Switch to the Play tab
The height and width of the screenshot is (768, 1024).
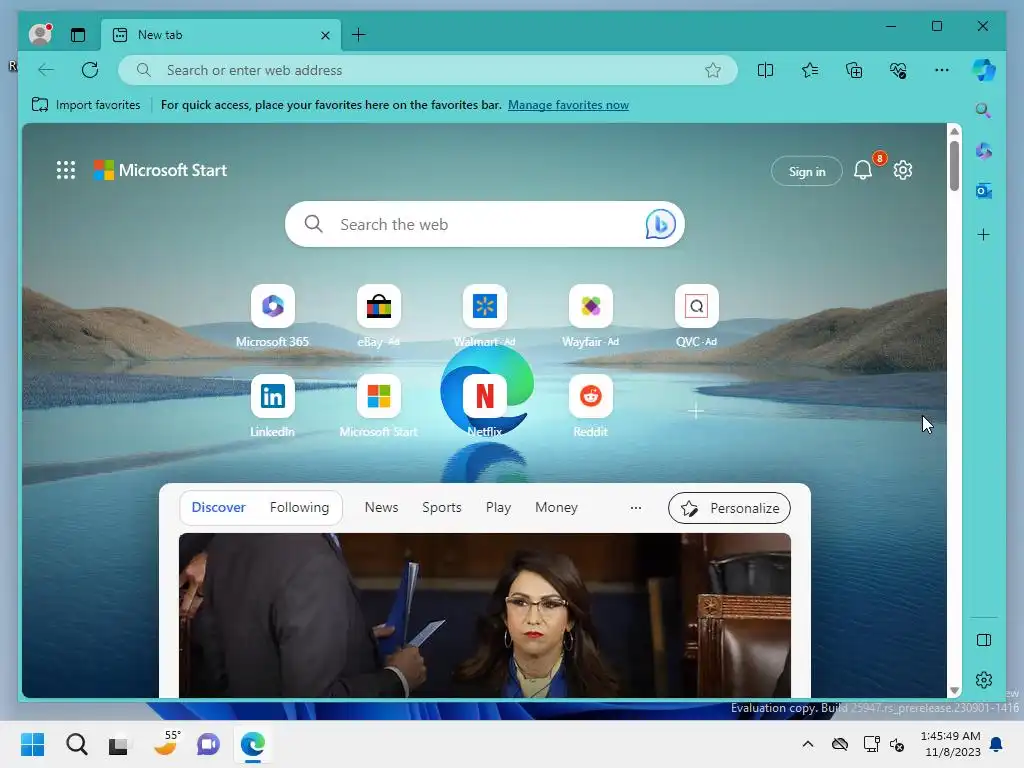(498, 507)
